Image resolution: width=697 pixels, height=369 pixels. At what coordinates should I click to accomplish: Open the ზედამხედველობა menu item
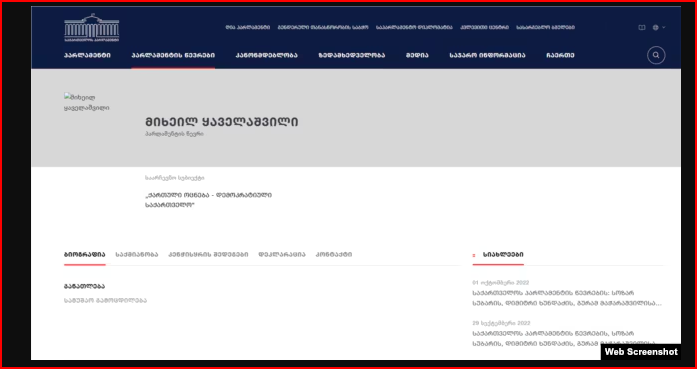coord(352,56)
